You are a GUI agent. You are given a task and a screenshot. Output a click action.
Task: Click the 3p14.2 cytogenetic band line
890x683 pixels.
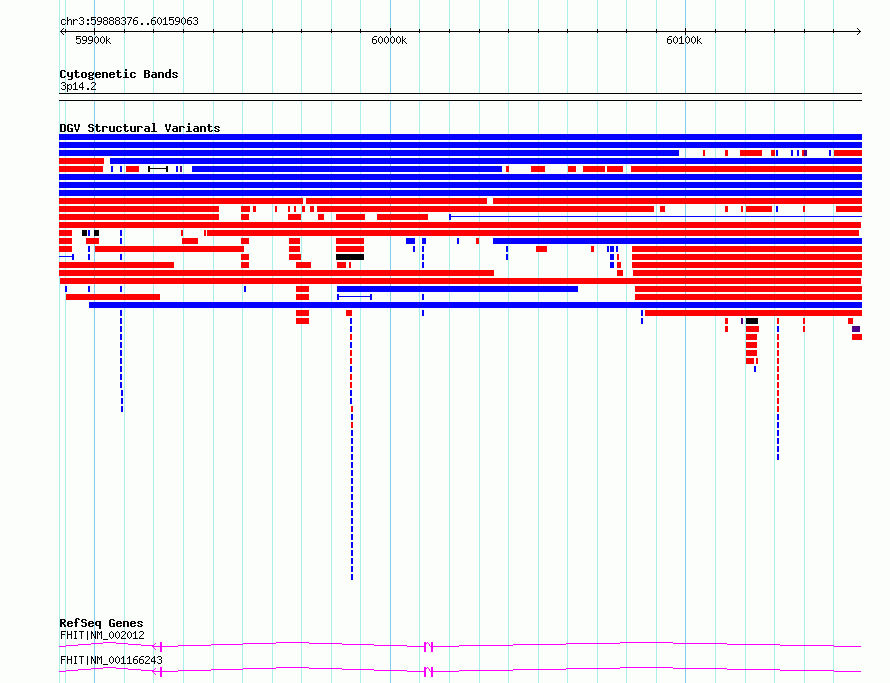point(460,97)
